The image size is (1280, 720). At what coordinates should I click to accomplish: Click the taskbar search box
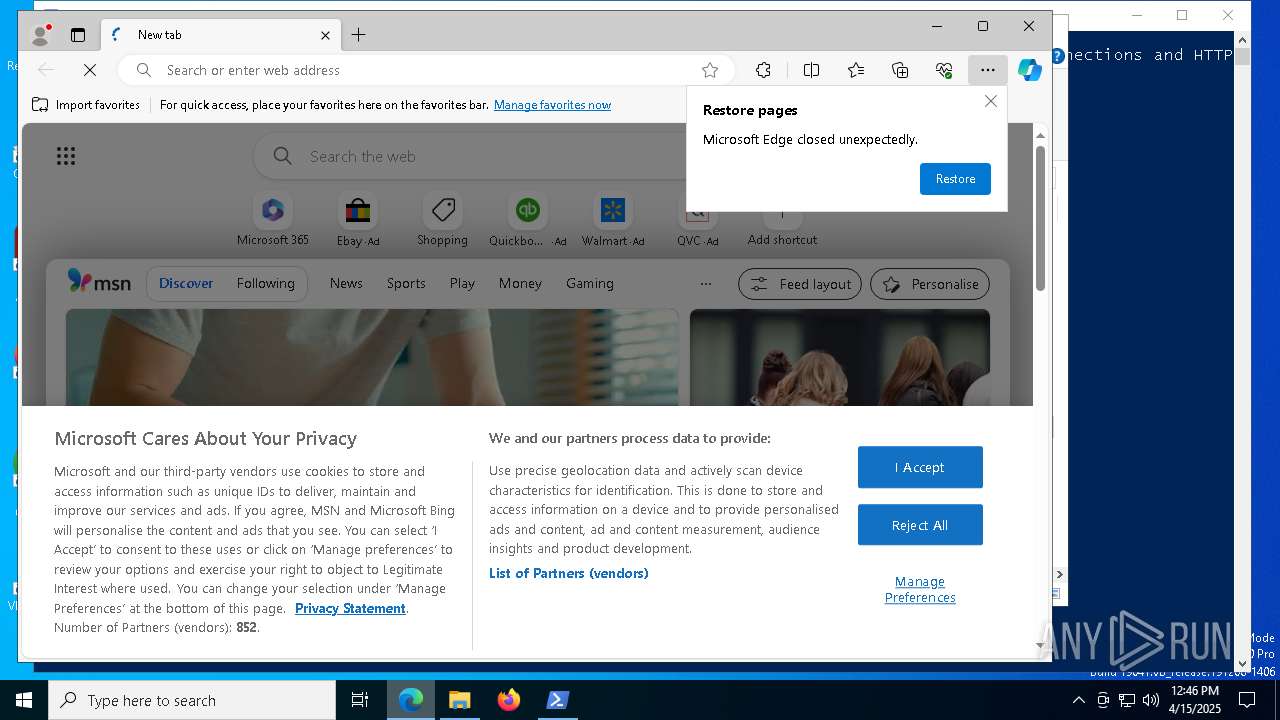click(x=192, y=700)
